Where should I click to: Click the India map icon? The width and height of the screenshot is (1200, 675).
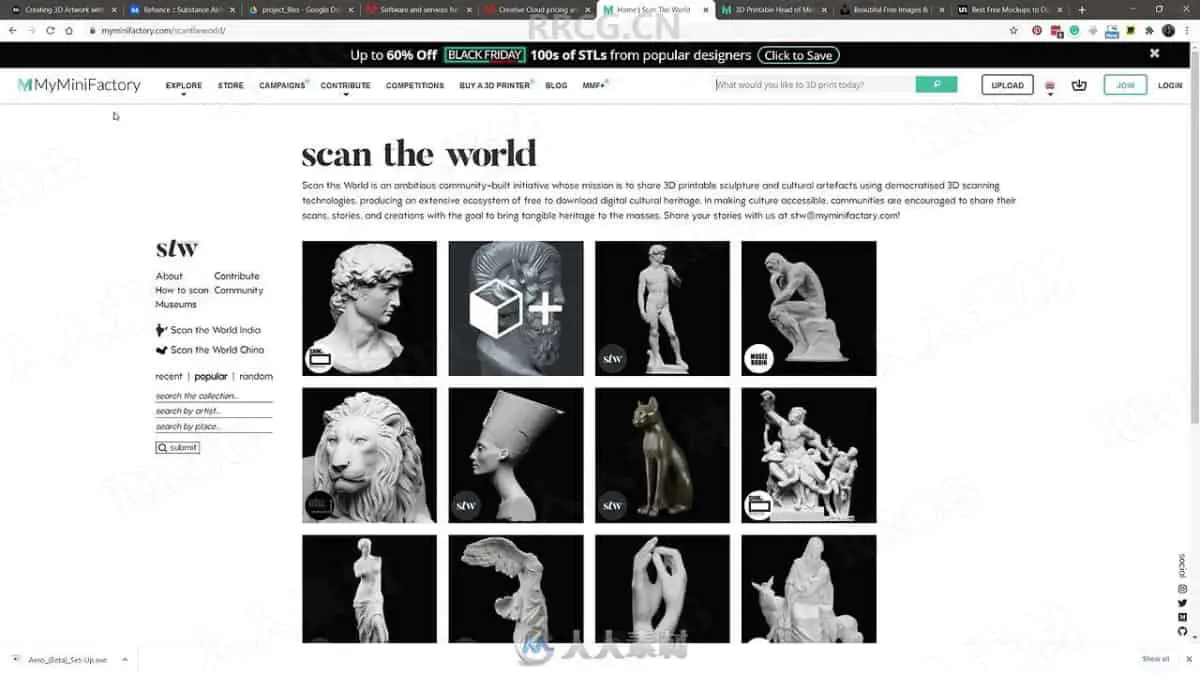161,330
